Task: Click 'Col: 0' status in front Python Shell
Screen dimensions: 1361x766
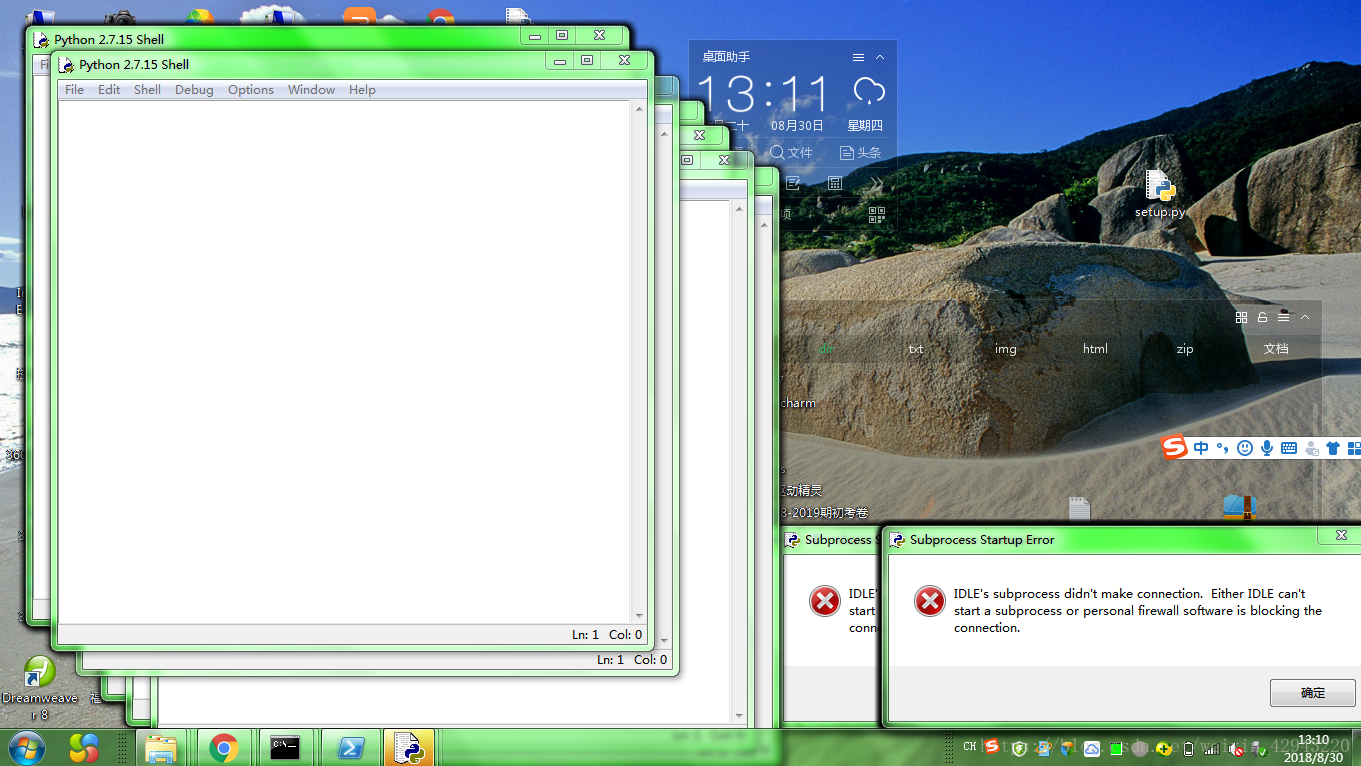Action: tap(626, 635)
